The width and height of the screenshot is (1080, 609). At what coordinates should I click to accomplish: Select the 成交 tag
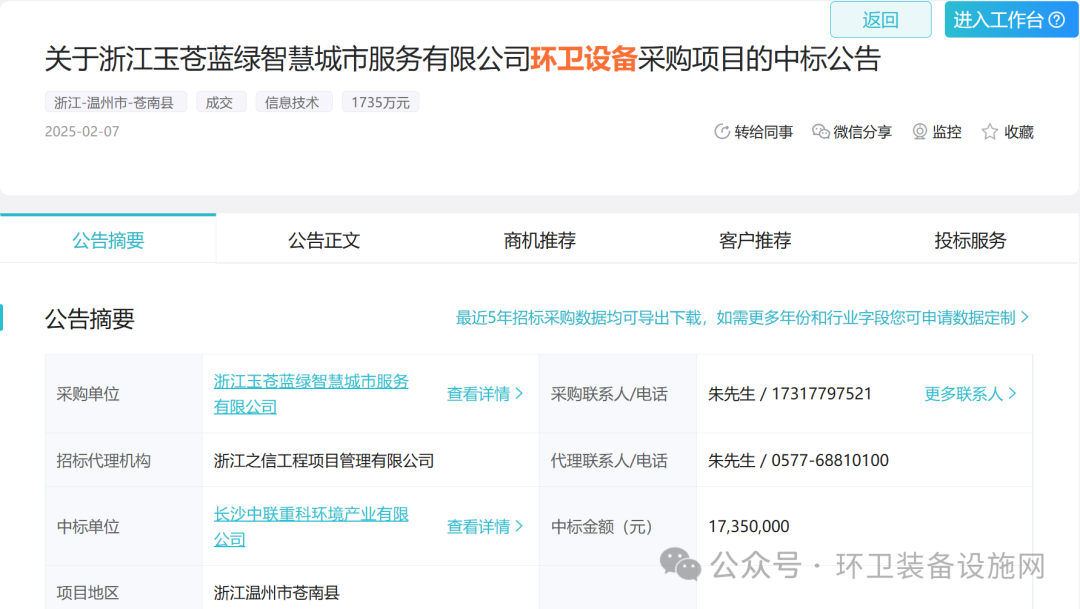(219, 103)
